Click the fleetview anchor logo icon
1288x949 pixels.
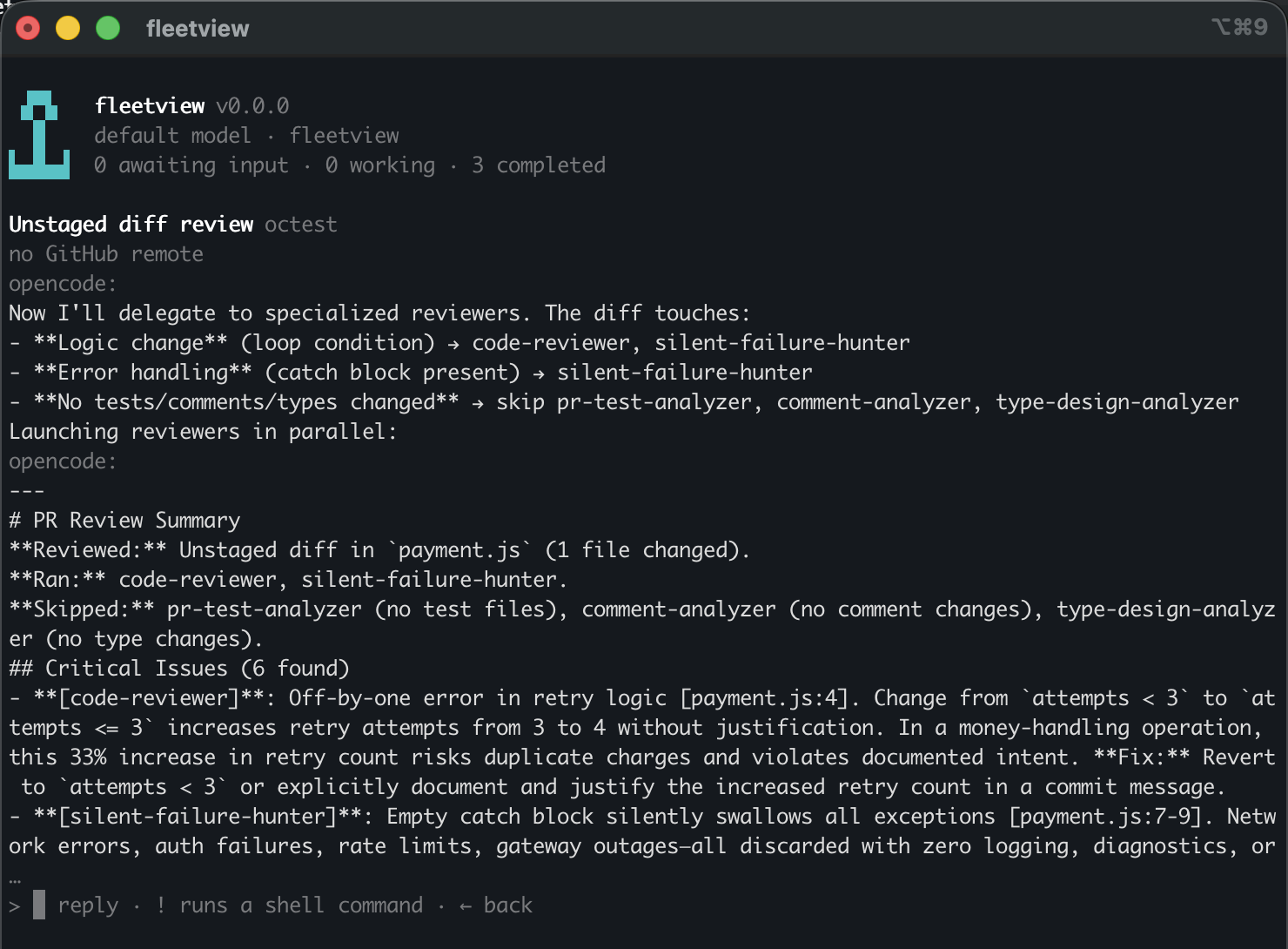tap(39, 135)
